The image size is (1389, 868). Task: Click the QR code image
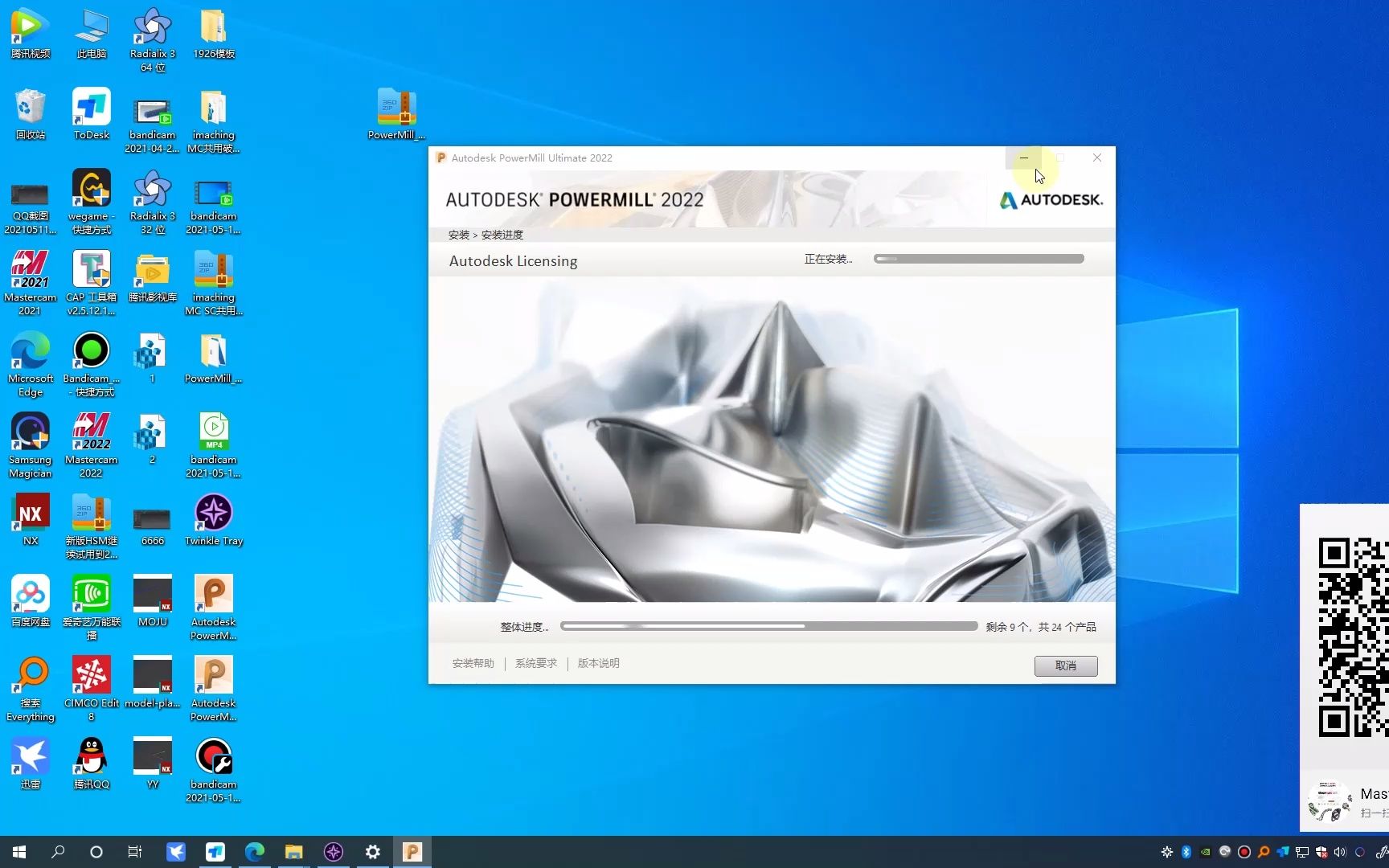click(1354, 637)
